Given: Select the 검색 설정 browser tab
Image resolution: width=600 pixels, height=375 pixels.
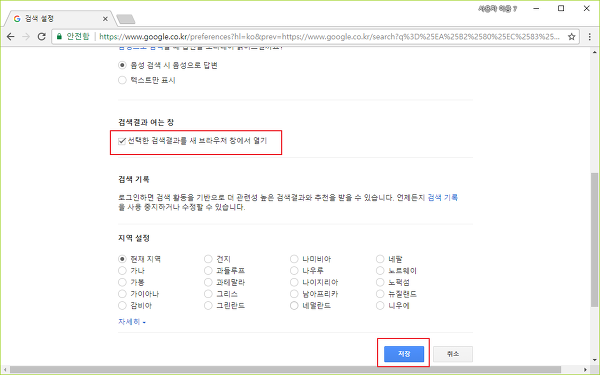Looking at the screenshot, I should (59, 19).
